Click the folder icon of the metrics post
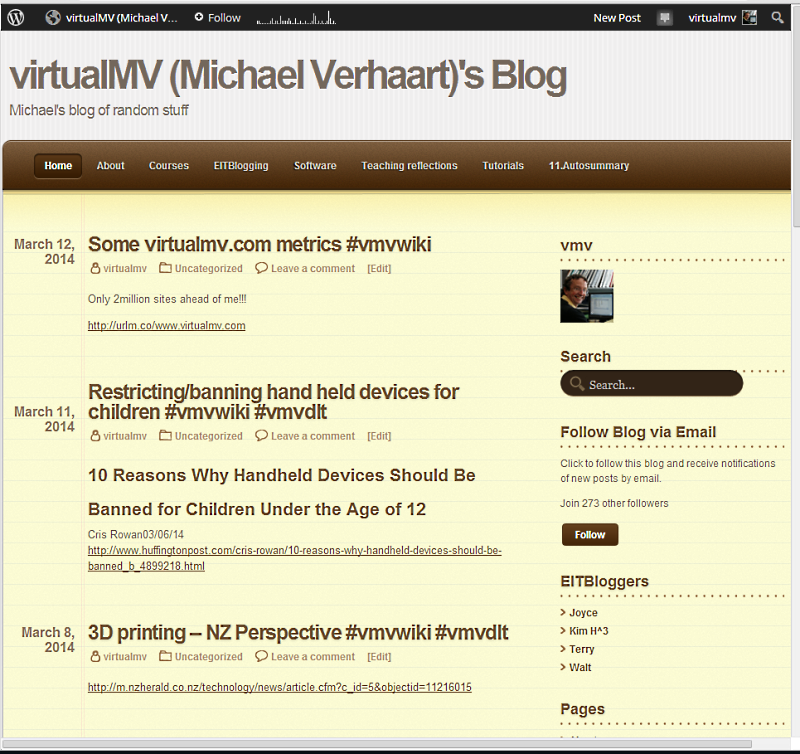Viewport: 800px width, 754px height. [x=165, y=267]
